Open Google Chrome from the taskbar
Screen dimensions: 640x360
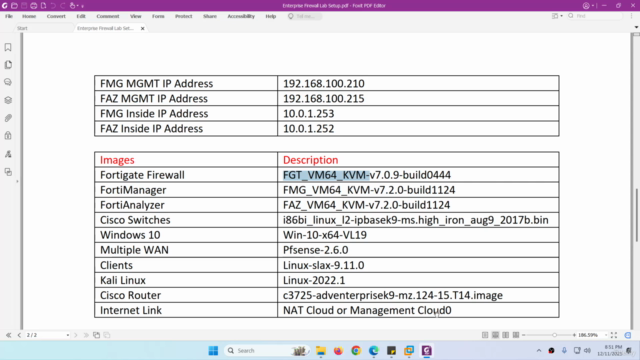point(356,351)
